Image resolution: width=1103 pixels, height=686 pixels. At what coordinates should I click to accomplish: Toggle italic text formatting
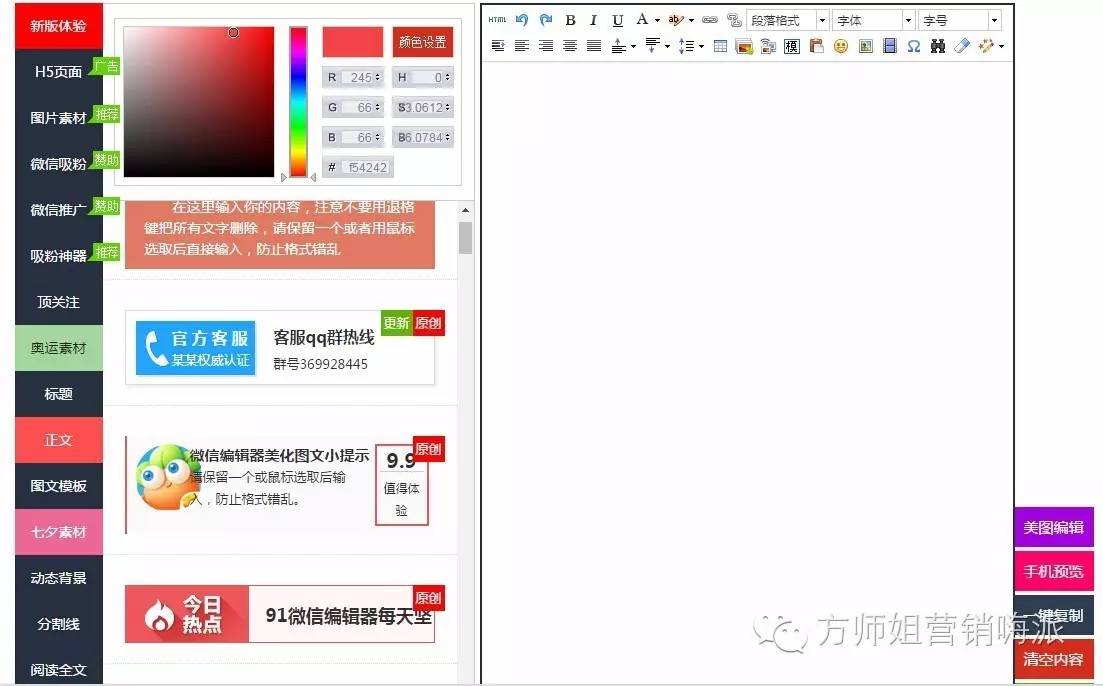593,20
